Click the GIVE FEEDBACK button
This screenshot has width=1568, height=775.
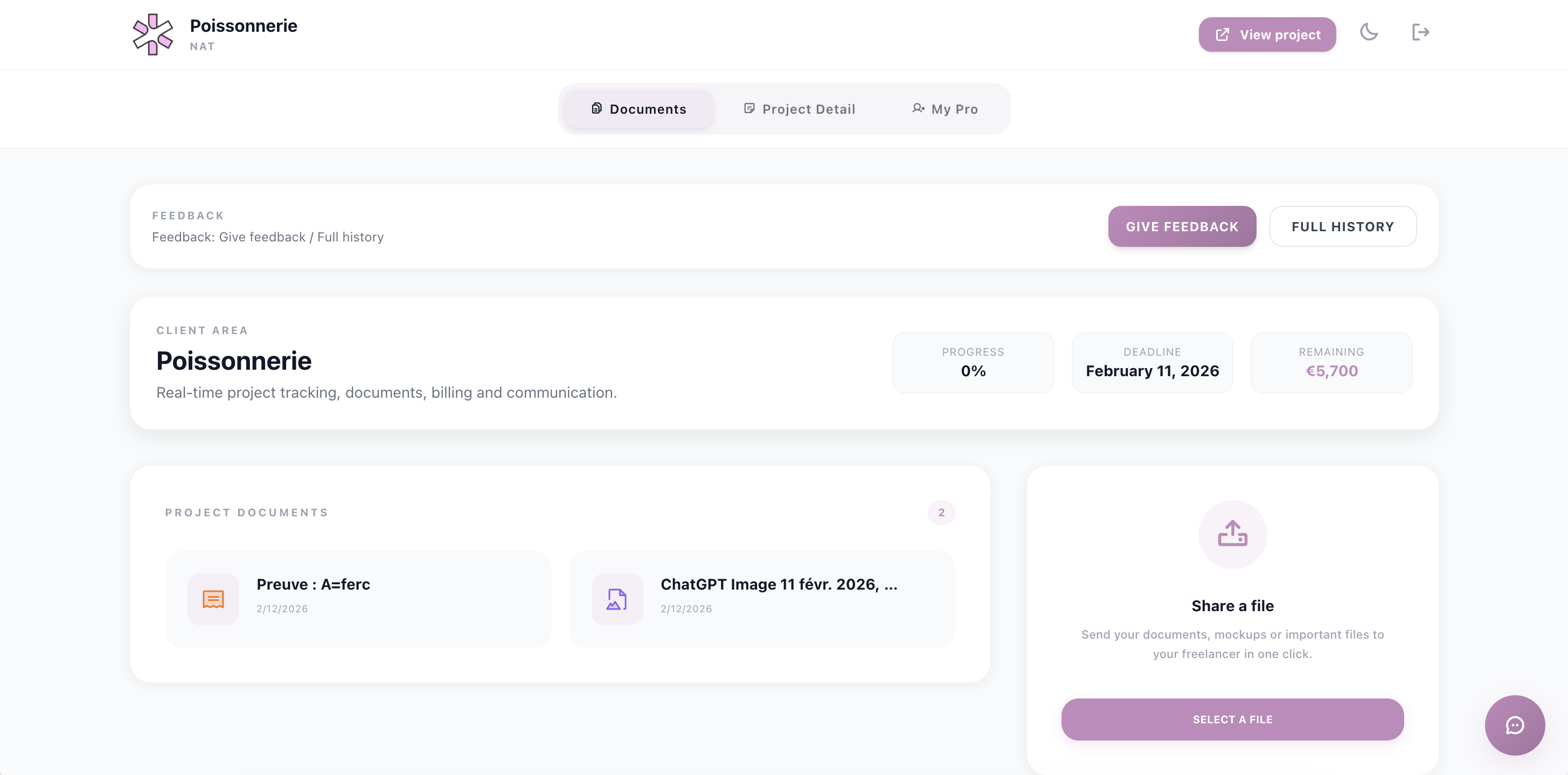1182,226
